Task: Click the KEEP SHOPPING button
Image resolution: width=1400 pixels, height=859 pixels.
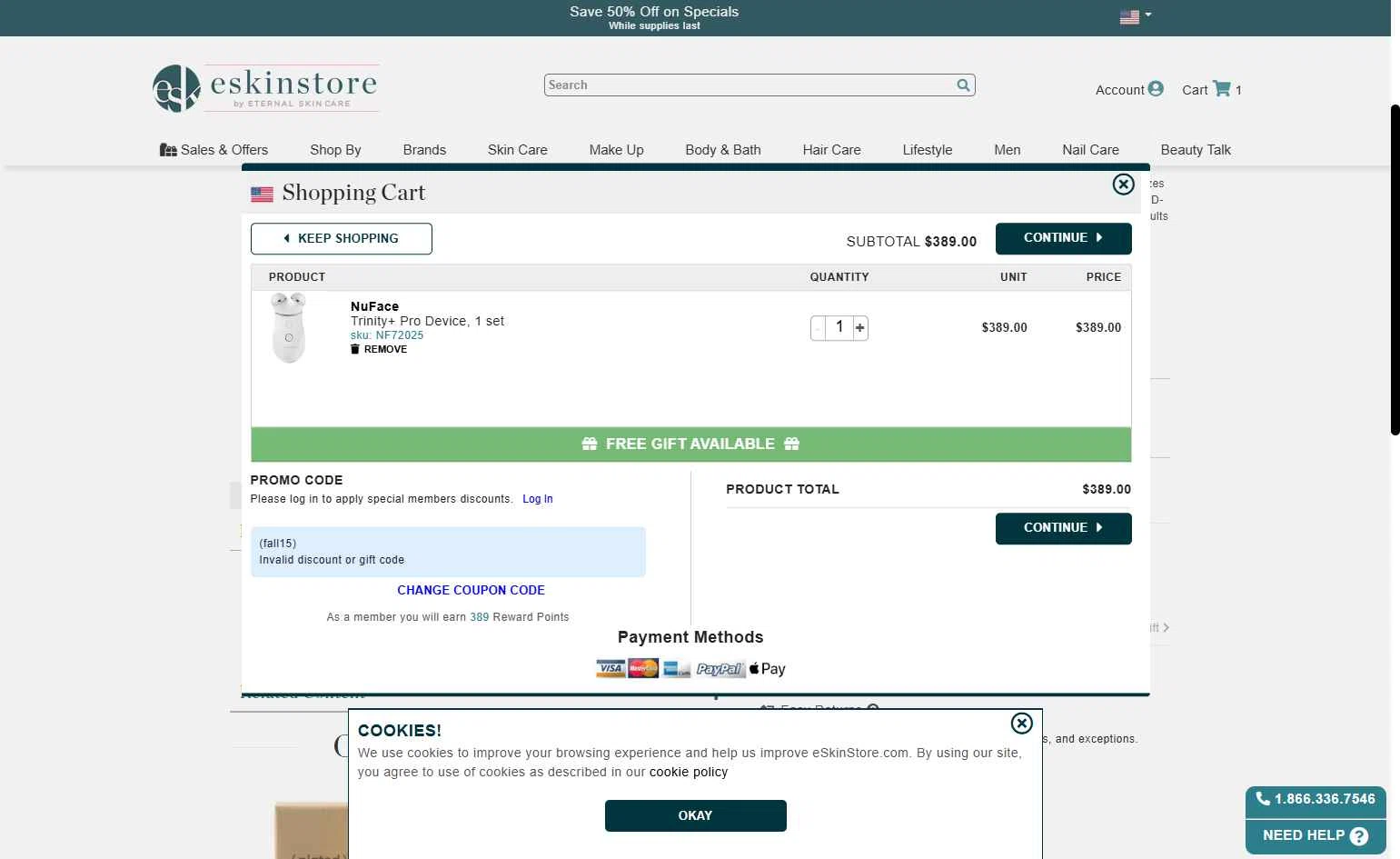Action: [342, 238]
